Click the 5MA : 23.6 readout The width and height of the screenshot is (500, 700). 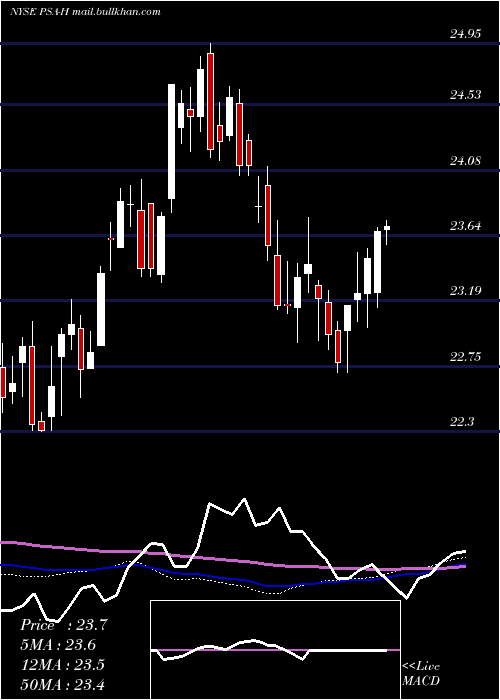(x=58, y=645)
